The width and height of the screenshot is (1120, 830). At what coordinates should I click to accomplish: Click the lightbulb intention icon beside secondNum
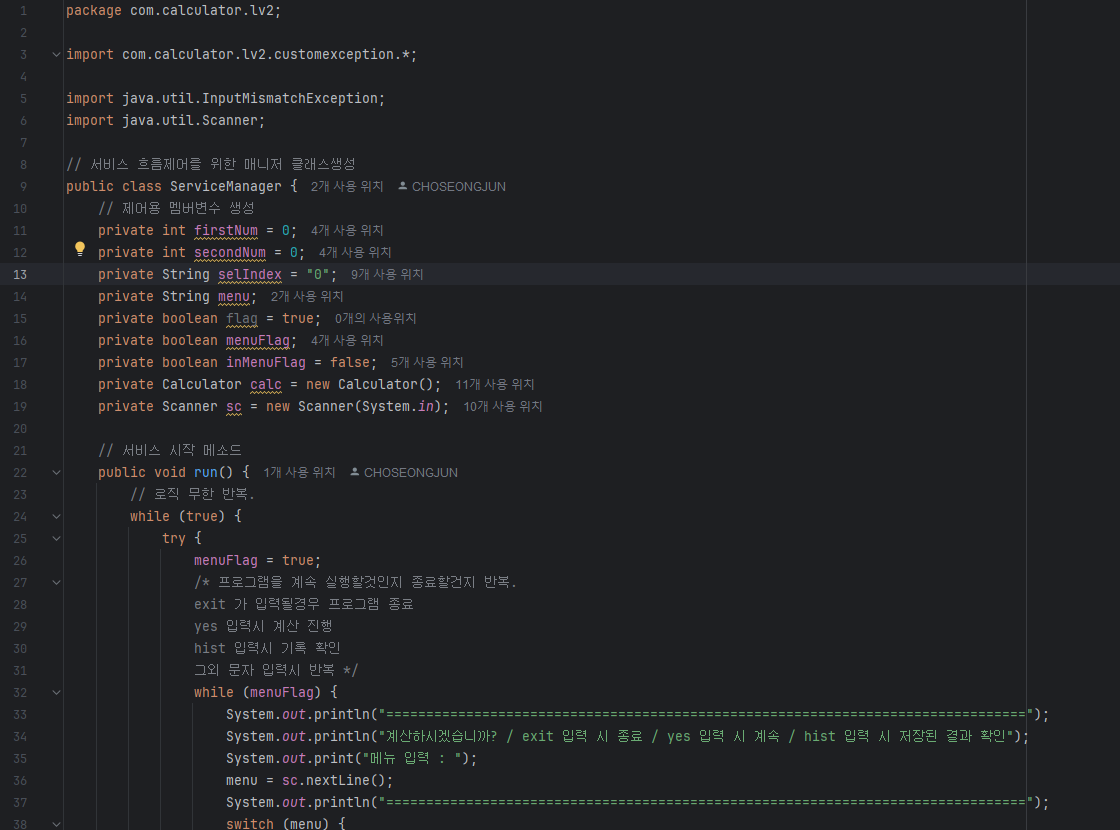pos(79,248)
